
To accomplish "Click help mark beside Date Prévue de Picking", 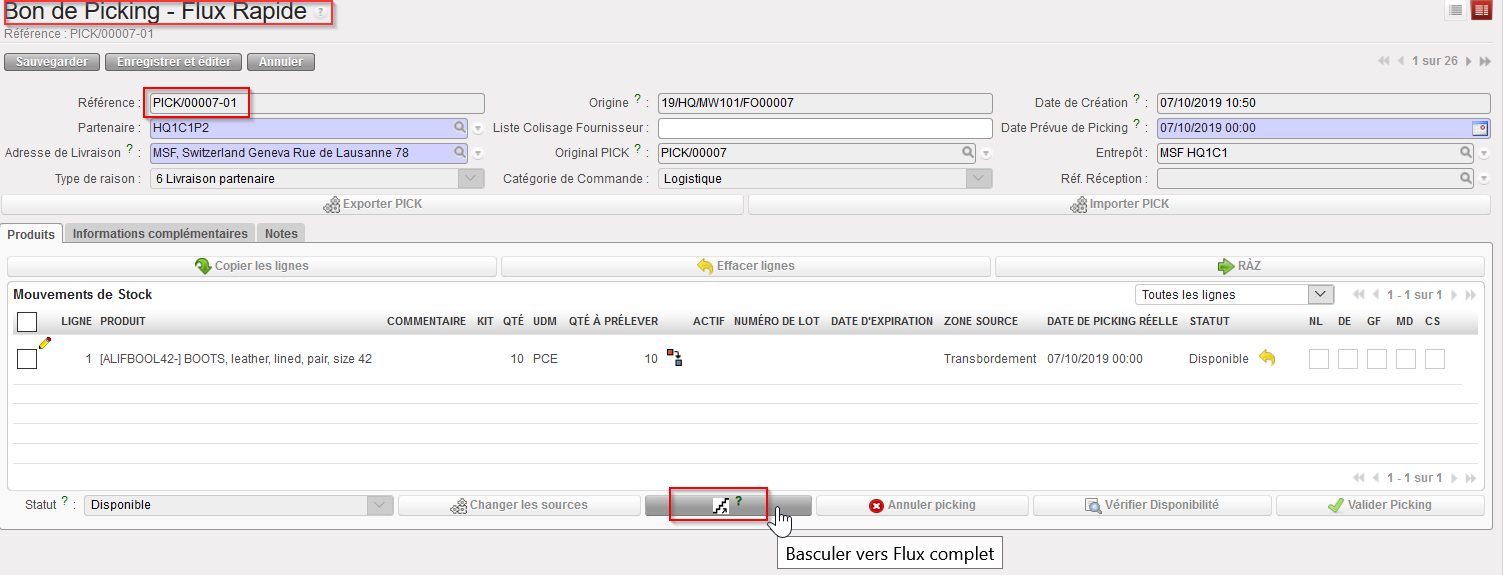I will coord(1137,125).
